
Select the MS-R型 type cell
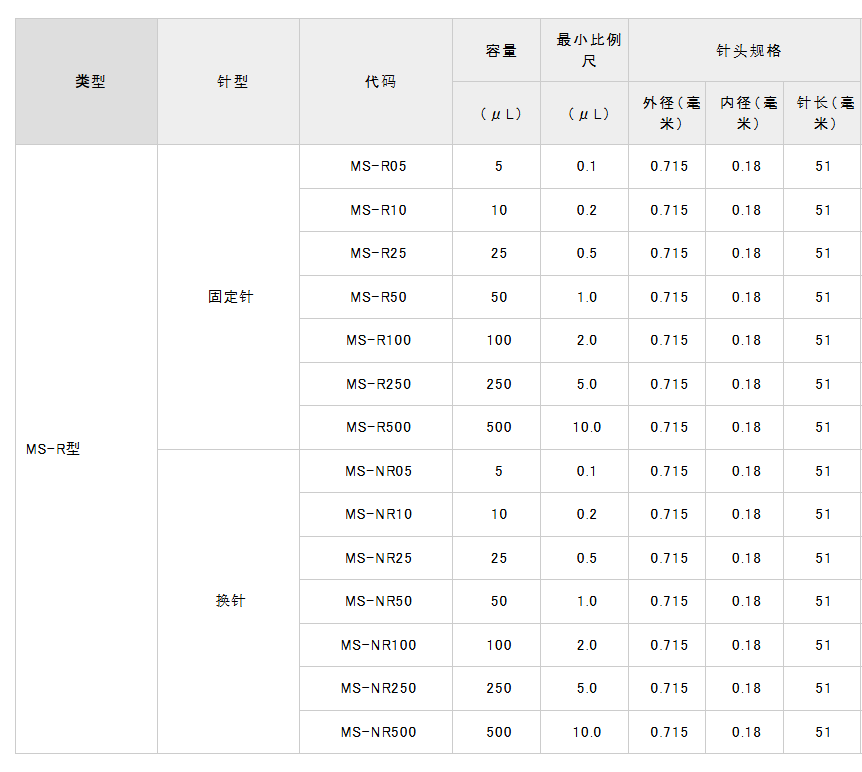pyautogui.click(x=53, y=449)
